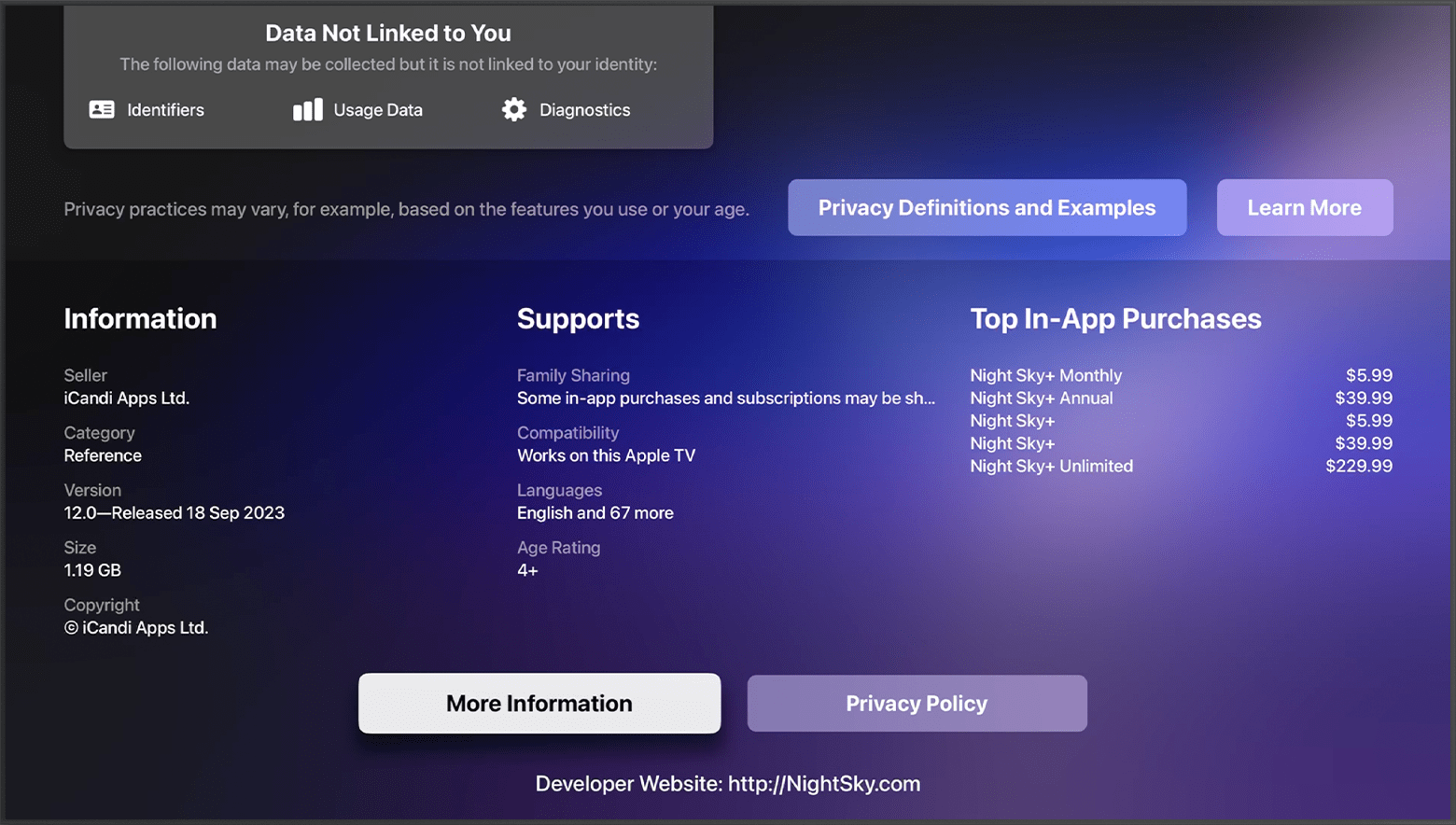Click the Information heading

pos(140,319)
